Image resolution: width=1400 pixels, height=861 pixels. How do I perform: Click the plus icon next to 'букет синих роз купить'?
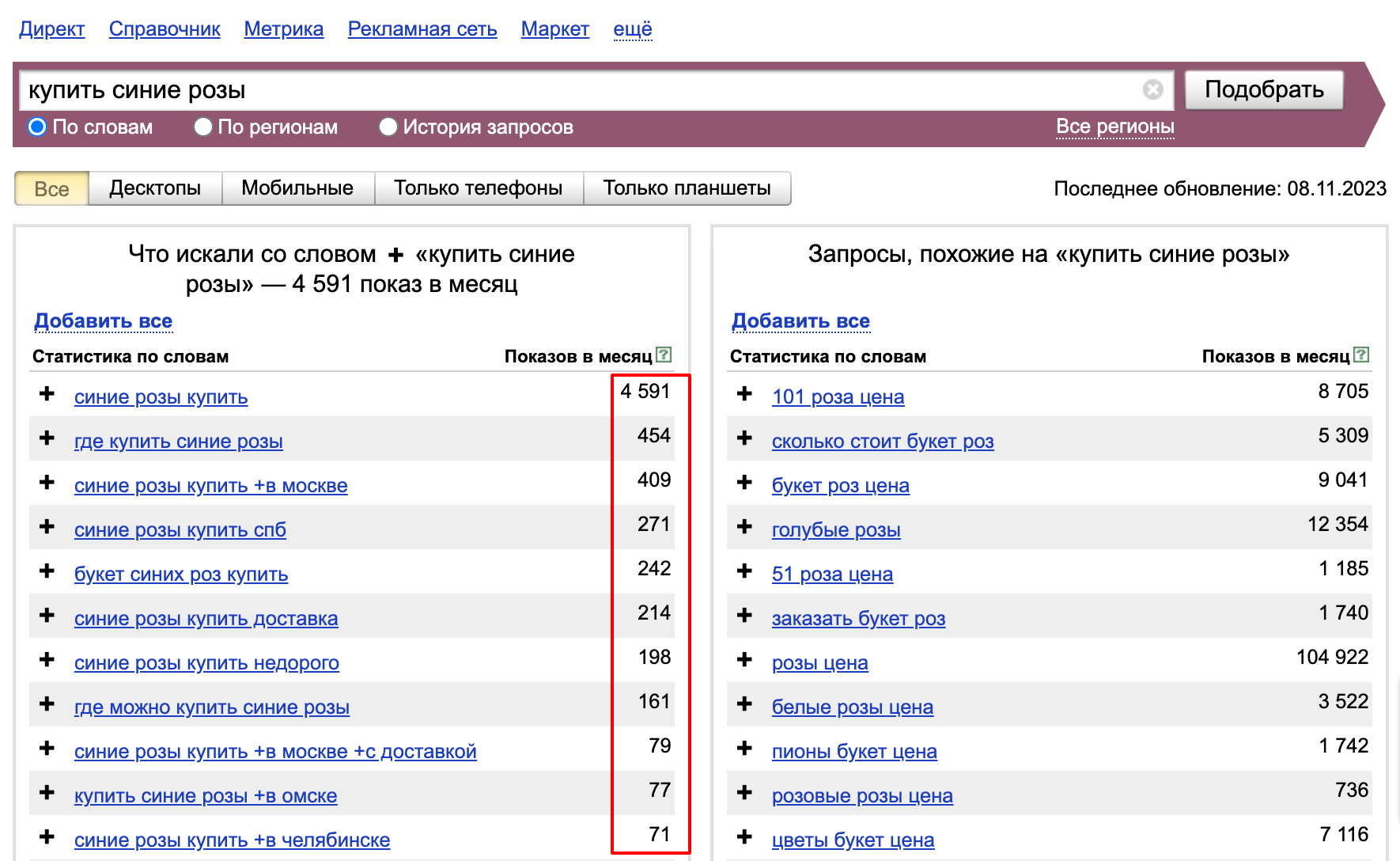coord(47,571)
